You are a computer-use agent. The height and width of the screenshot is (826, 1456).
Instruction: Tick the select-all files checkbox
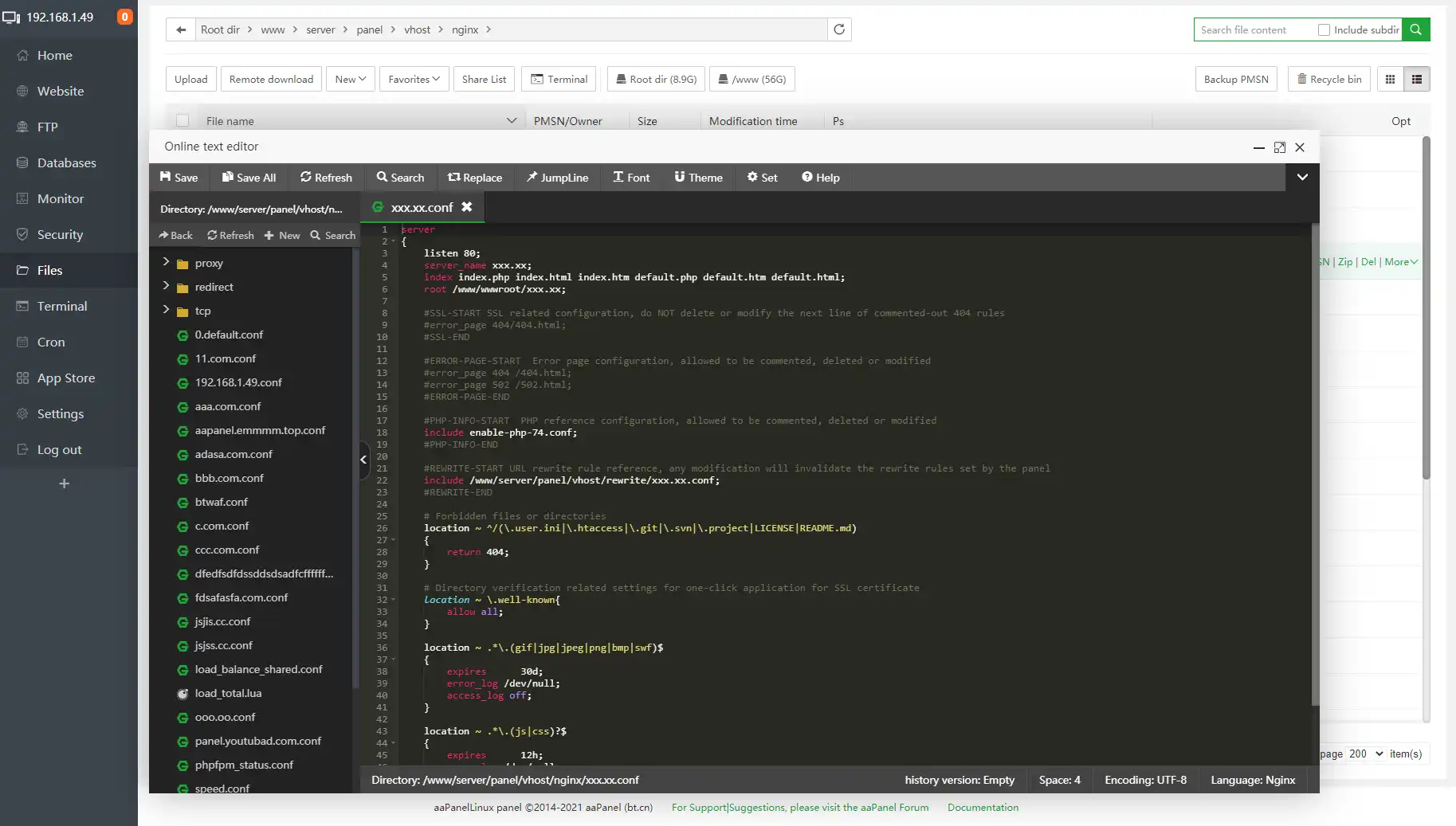(x=182, y=121)
